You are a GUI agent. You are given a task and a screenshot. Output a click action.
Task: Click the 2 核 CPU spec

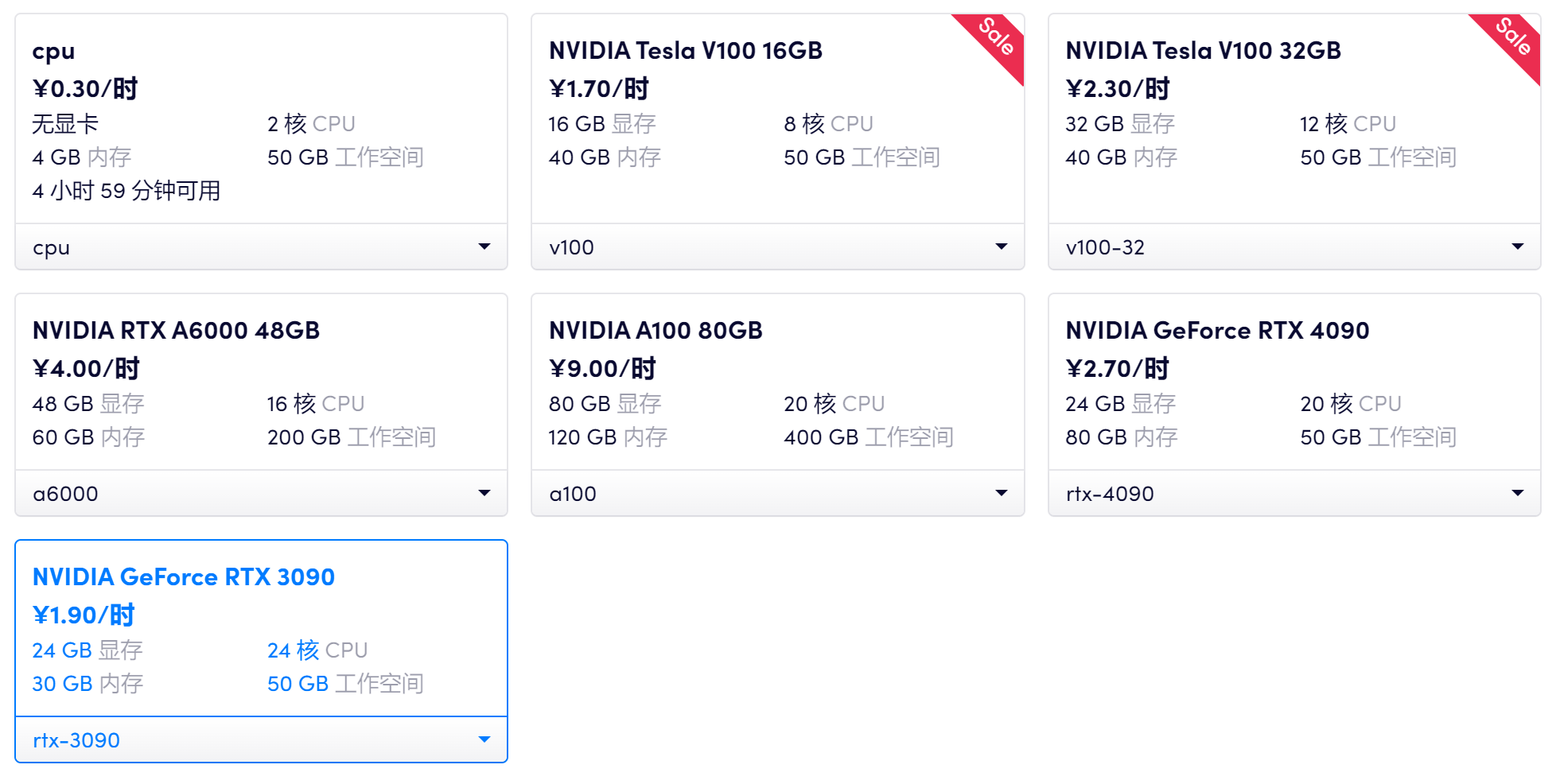tap(311, 124)
